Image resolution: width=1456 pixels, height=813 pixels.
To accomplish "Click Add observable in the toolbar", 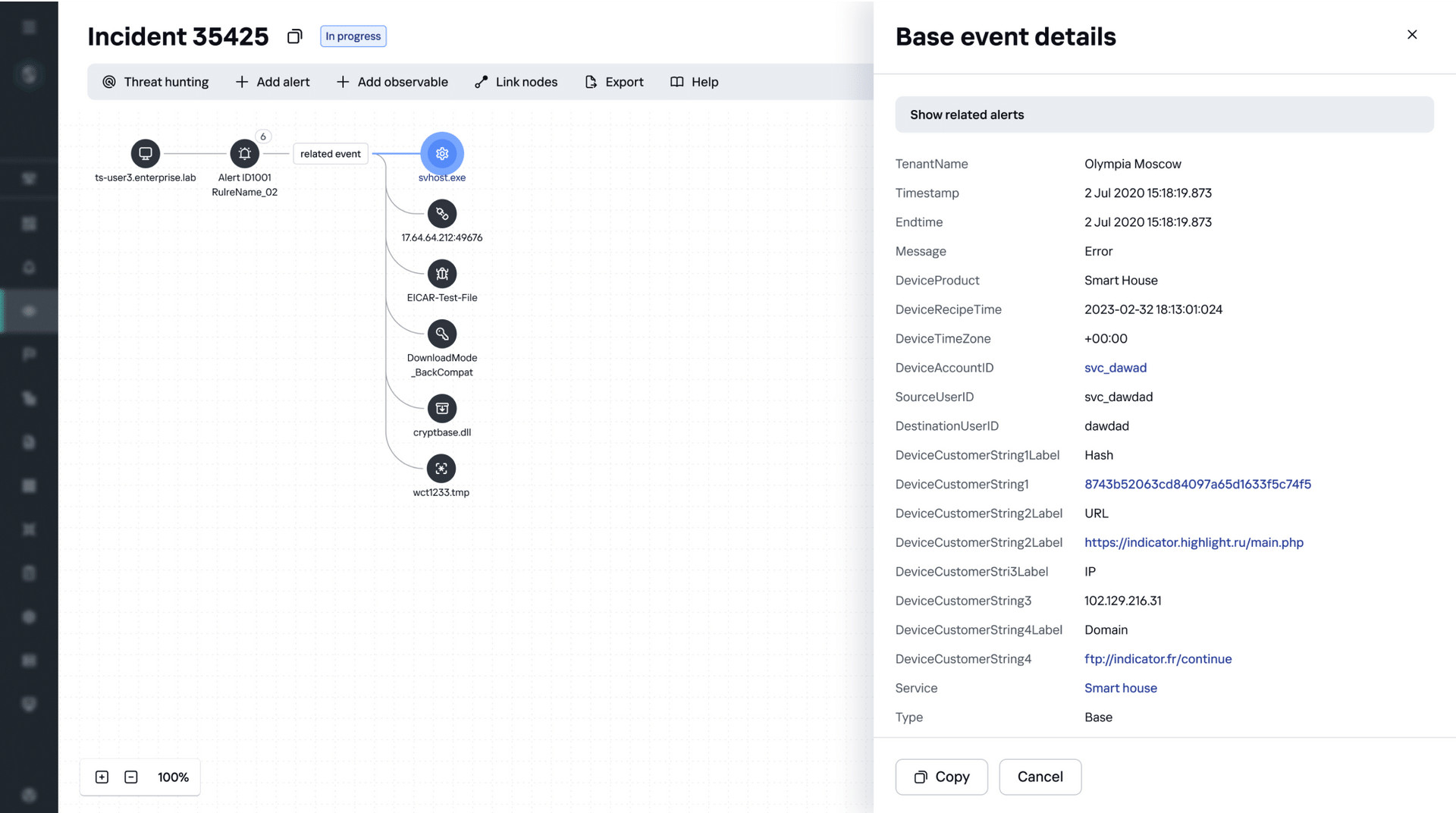I will [392, 82].
